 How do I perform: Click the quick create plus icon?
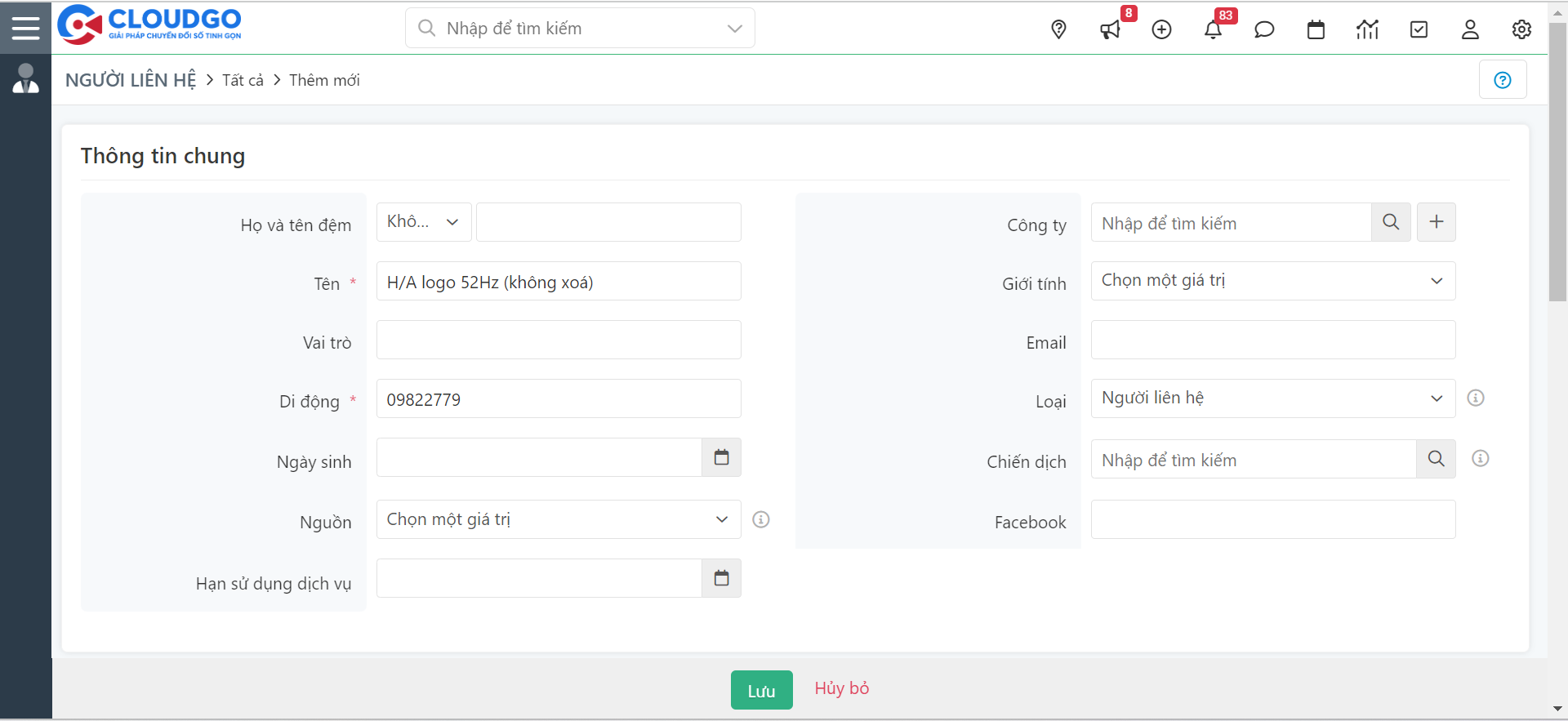click(x=1161, y=29)
